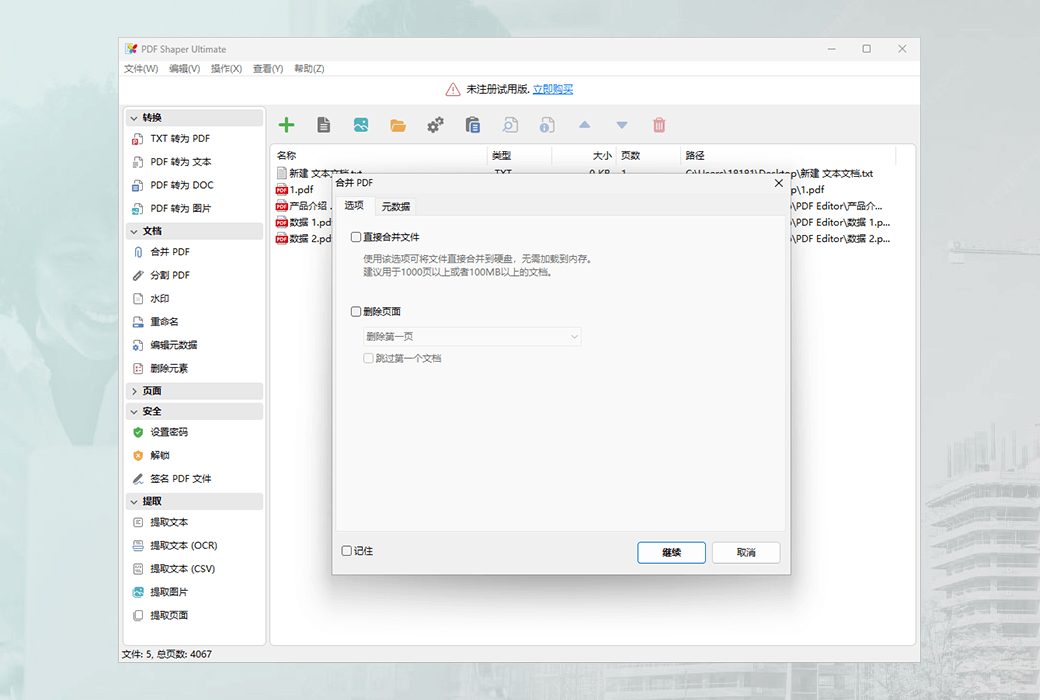The height and width of the screenshot is (700, 1040).
Task: Open the 操作(X) menu
Action: click(x=225, y=68)
